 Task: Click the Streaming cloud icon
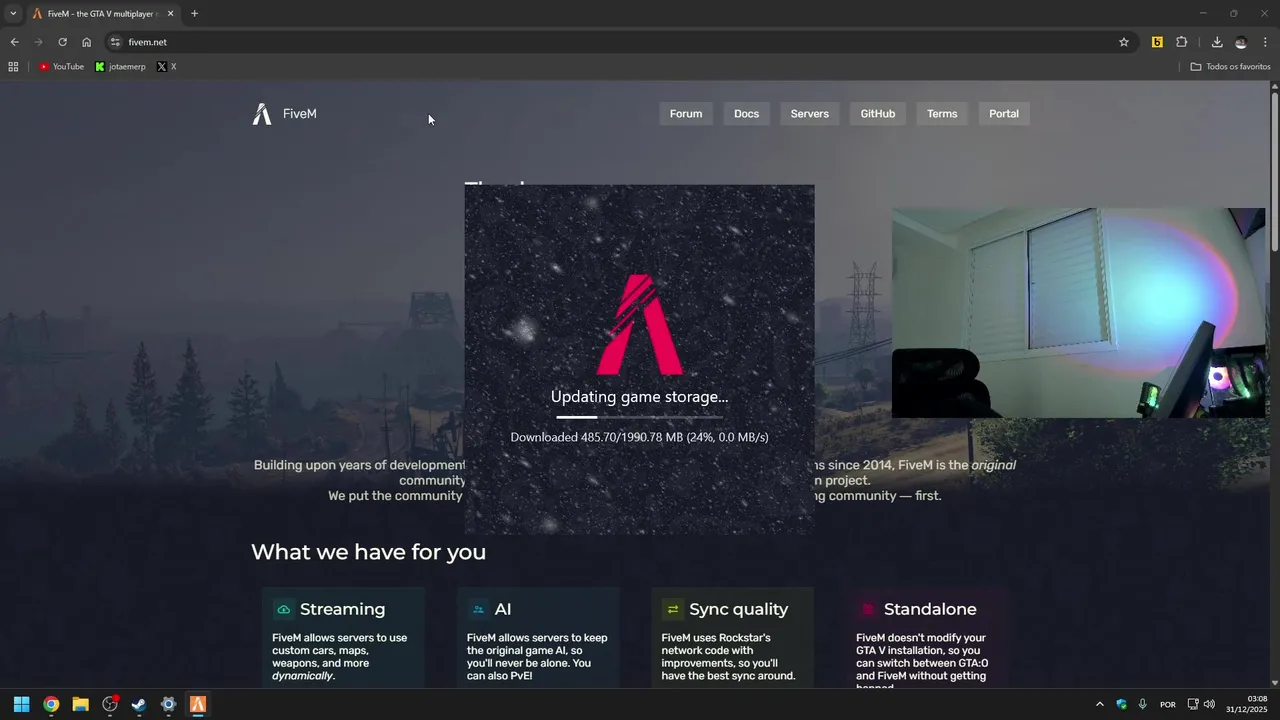(284, 609)
